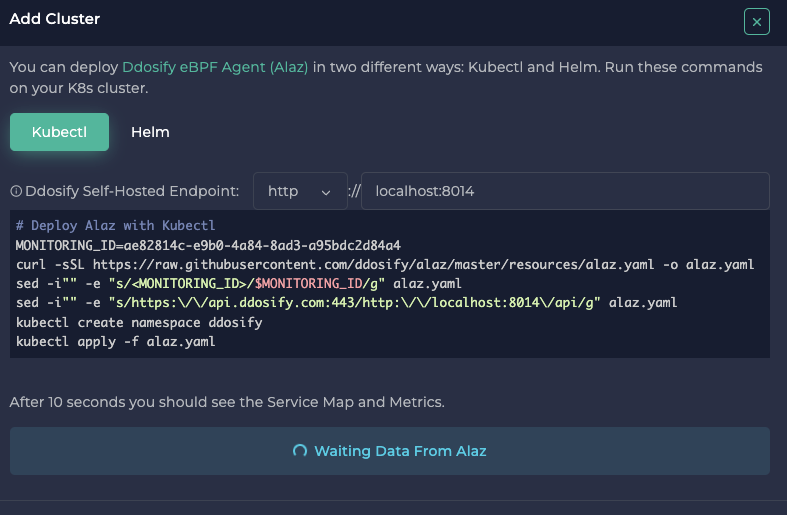This screenshot has width=787, height=515.
Task: Select the Kubectl tab
Action: (x=59, y=132)
